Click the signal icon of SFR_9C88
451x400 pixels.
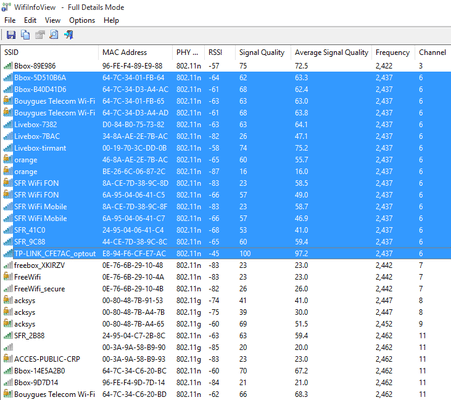[8, 242]
